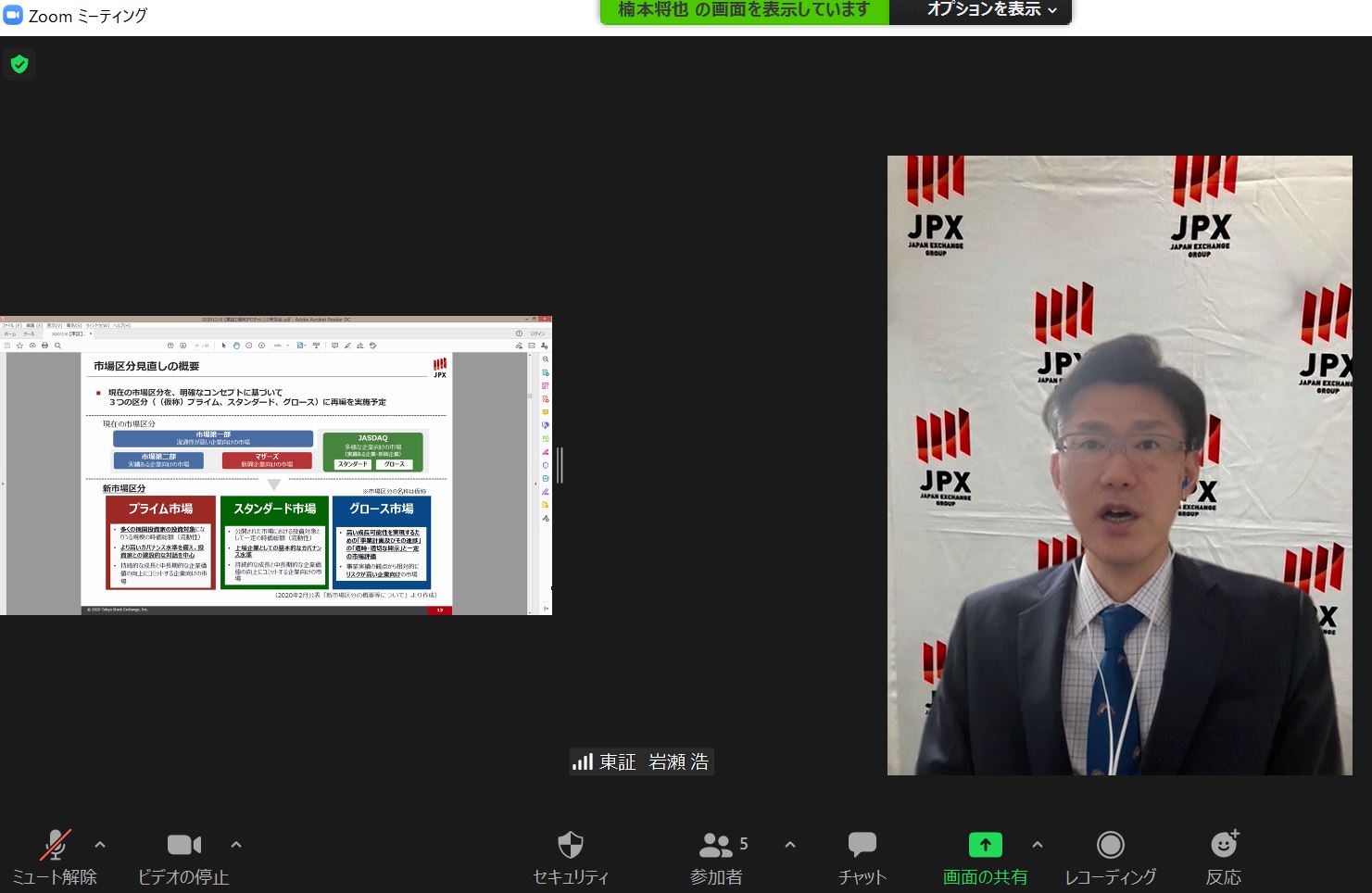Image resolution: width=1372 pixels, height=893 pixels.
Task: Click the next page down arrow in Acrobat
Action: (x=183, y=346)
